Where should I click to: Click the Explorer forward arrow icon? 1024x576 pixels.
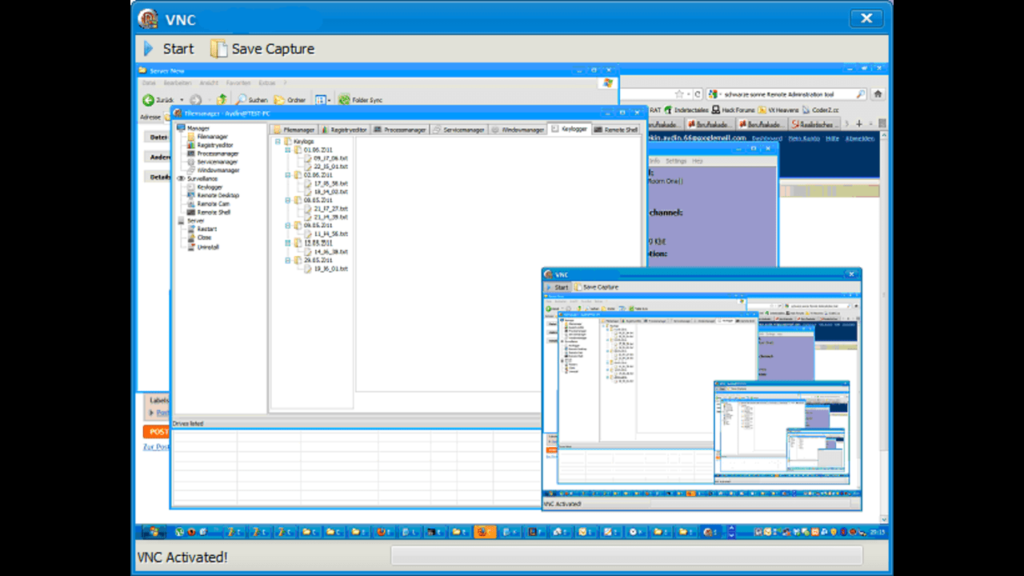pos(195,100)
